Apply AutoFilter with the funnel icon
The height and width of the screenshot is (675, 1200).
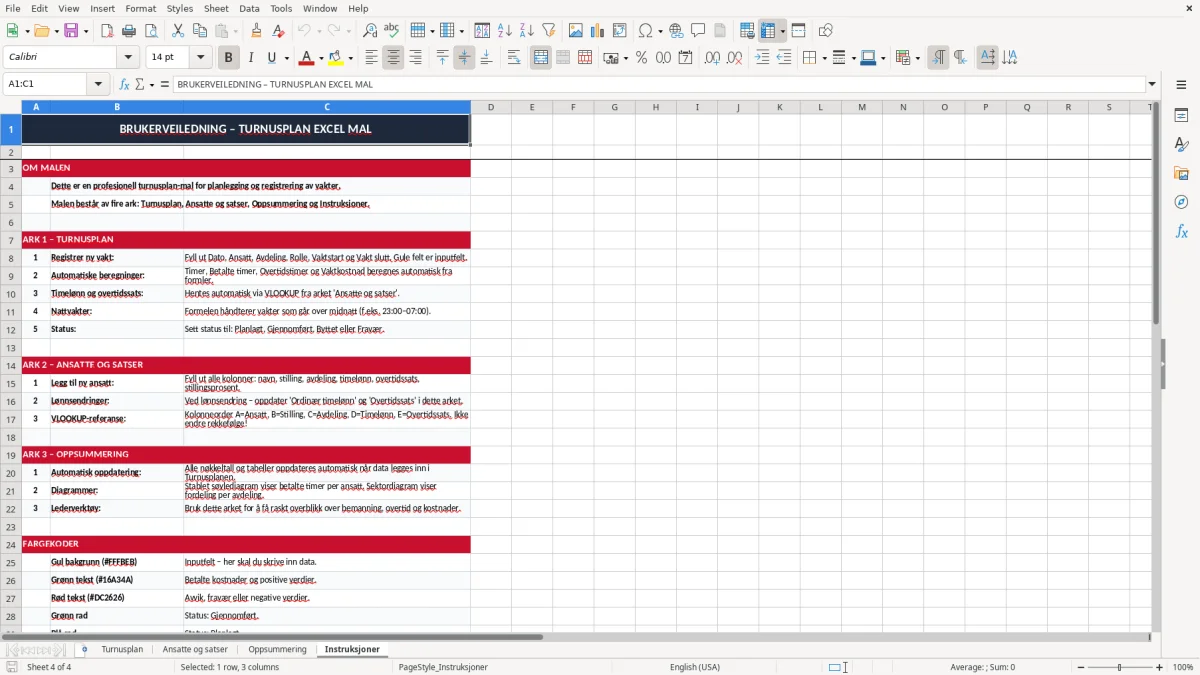point(548,31)
